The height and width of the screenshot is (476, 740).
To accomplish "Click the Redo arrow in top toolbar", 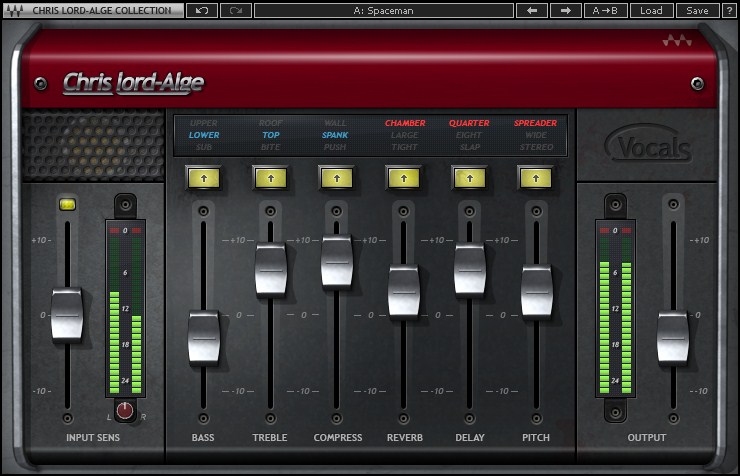I will coord(236,10).
